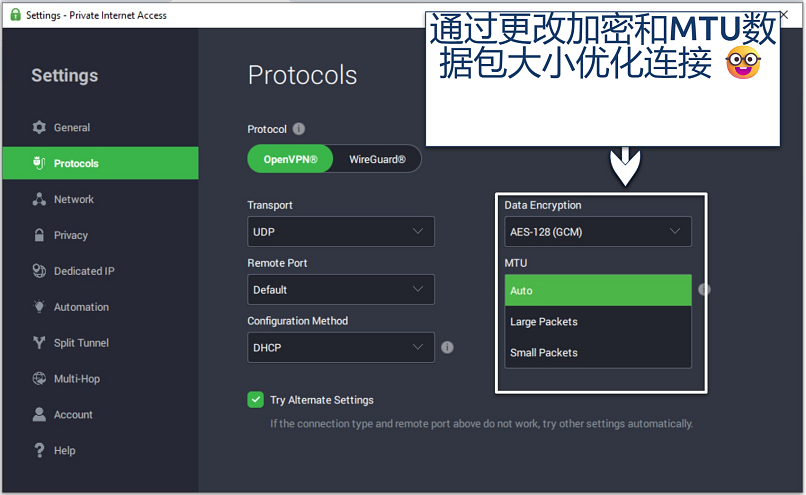Close the Settings window
Image resolution: width=806 pixels, height=495 pixels.
(784, 15)
